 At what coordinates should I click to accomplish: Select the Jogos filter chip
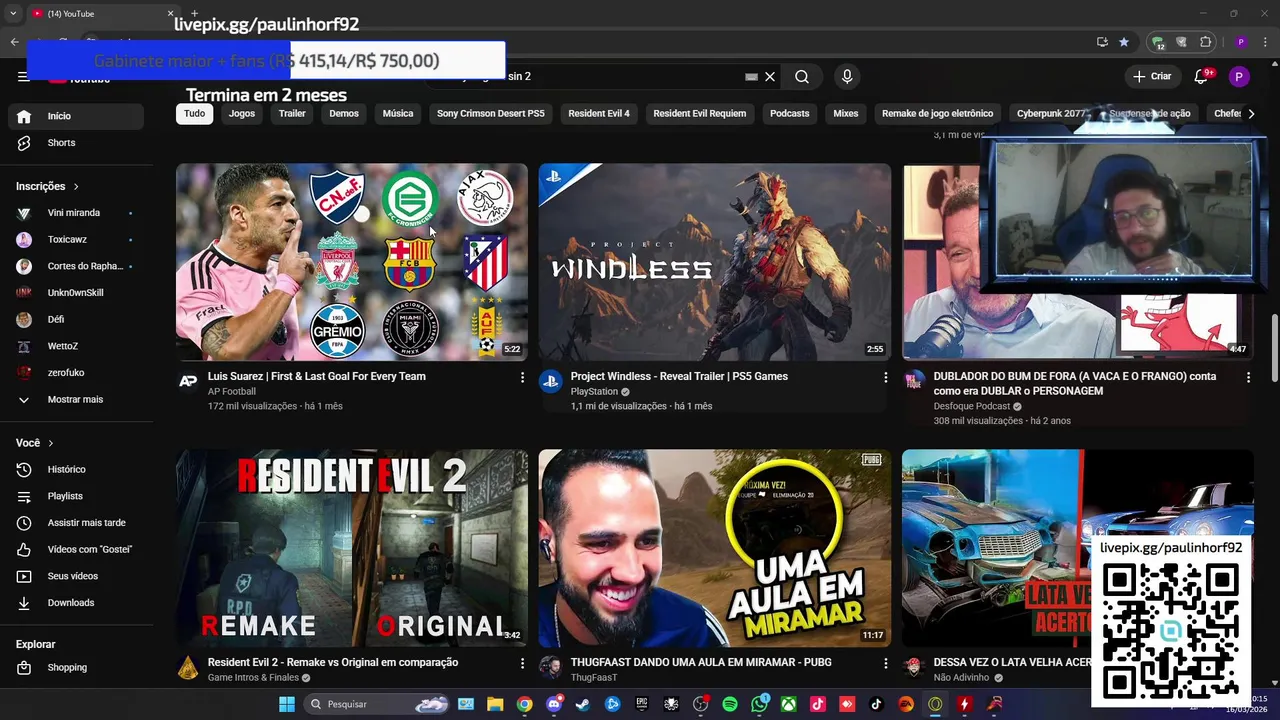click(242, 114)
